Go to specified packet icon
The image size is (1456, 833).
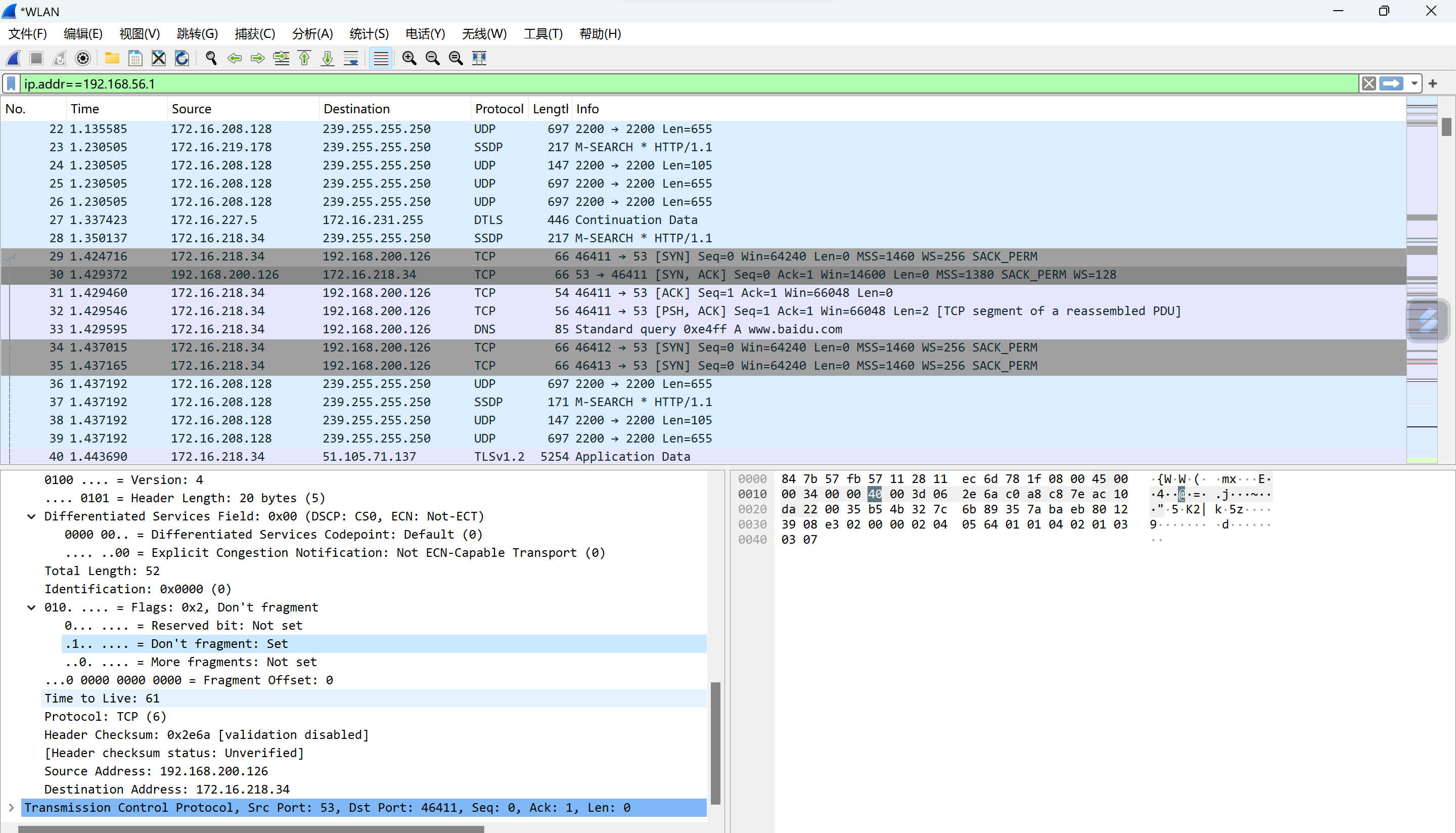281,58
